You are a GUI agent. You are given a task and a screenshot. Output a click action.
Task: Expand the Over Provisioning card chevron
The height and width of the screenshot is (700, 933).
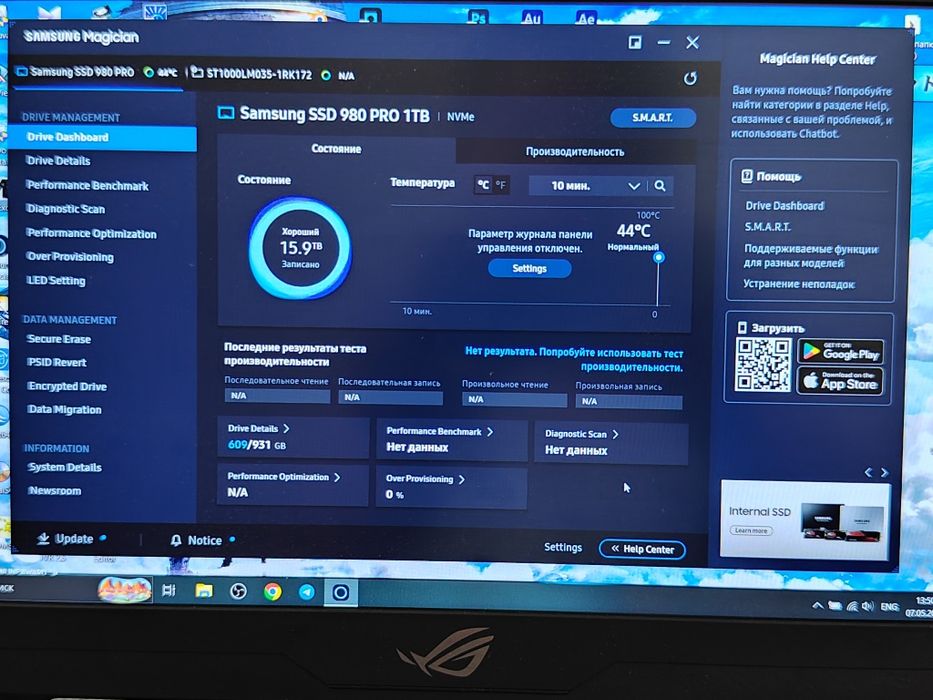462,479
